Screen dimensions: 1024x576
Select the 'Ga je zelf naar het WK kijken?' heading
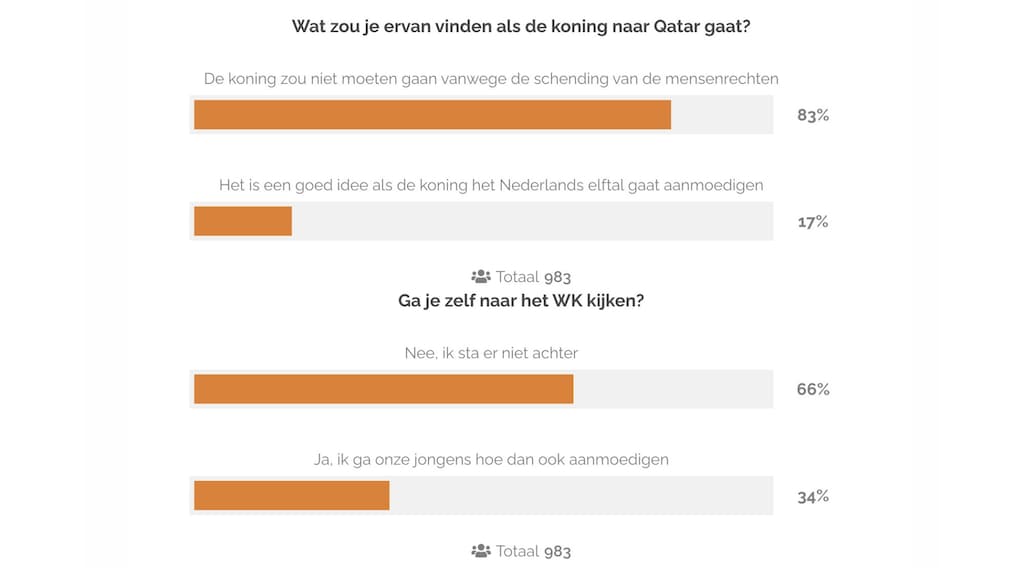[x=521, y=301]
